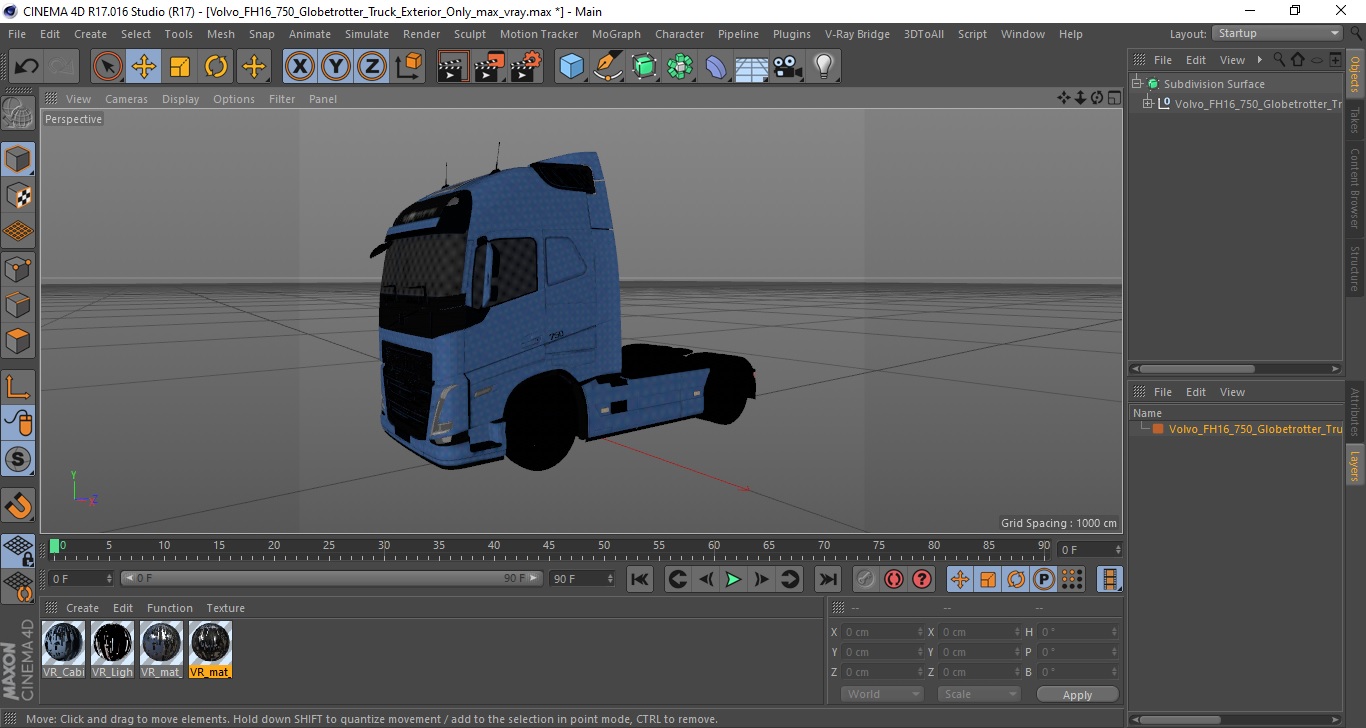Click the Redo arrow icon
Screen dimensions: 1366x728
62,67
